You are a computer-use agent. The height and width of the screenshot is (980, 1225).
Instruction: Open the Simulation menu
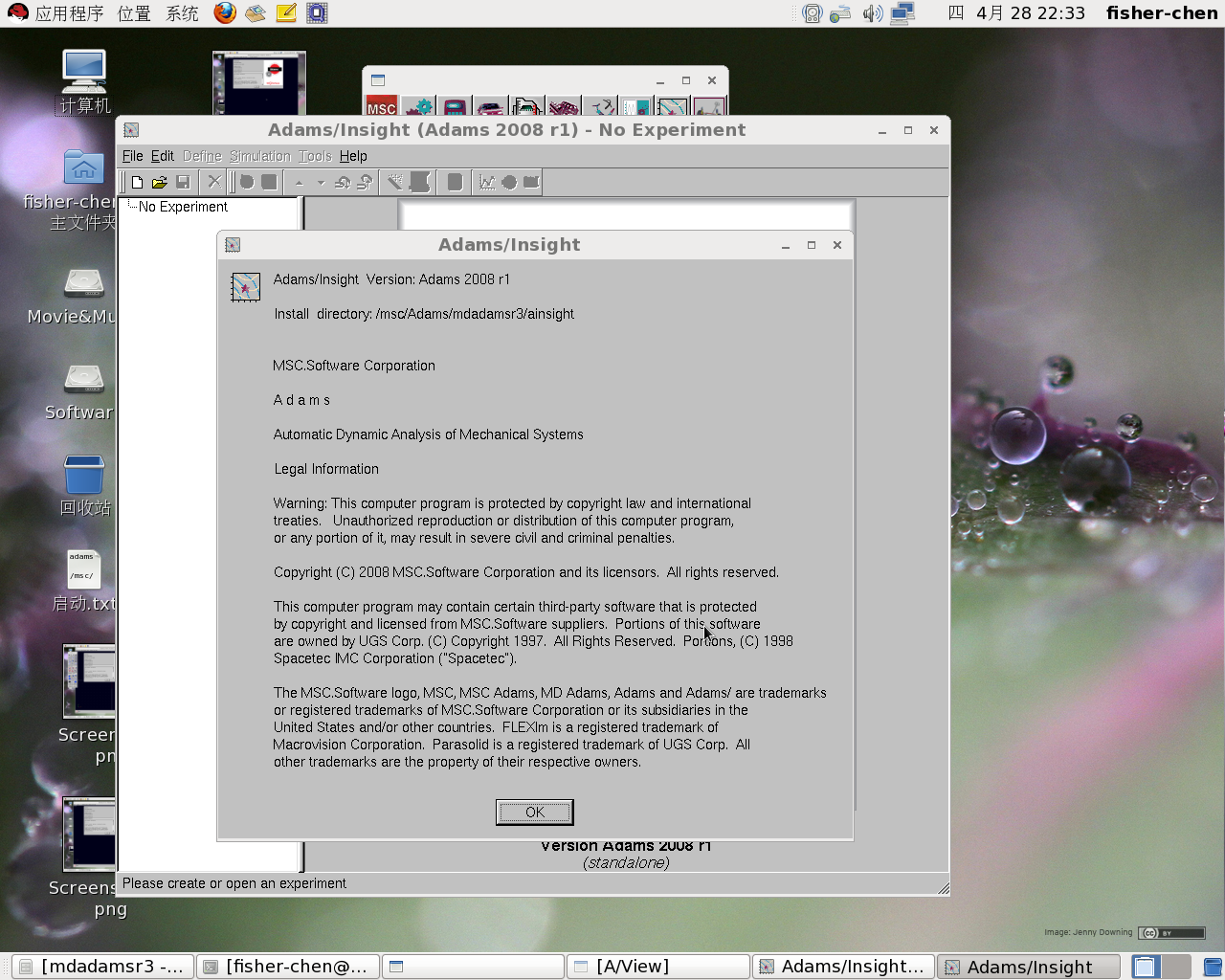coord(259,156)
